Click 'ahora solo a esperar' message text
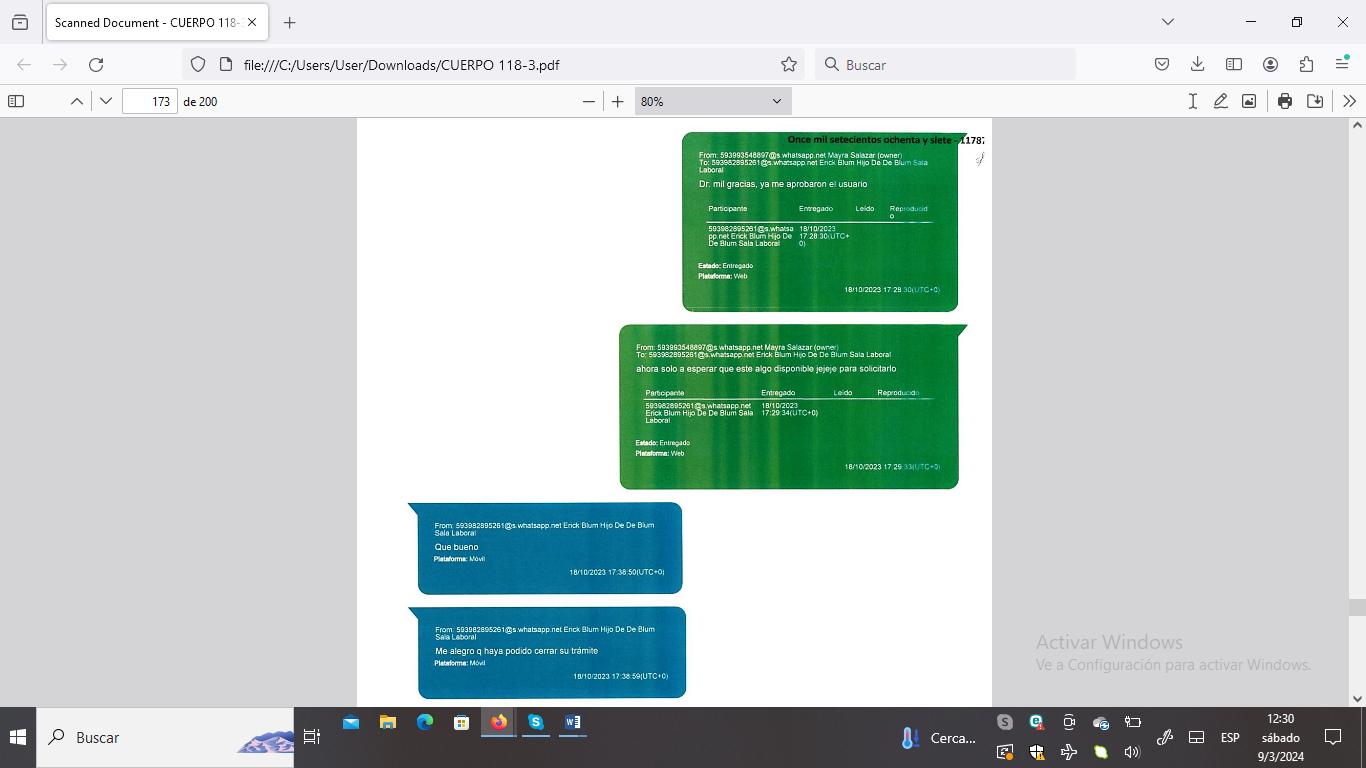 click(x=766, y=369)
